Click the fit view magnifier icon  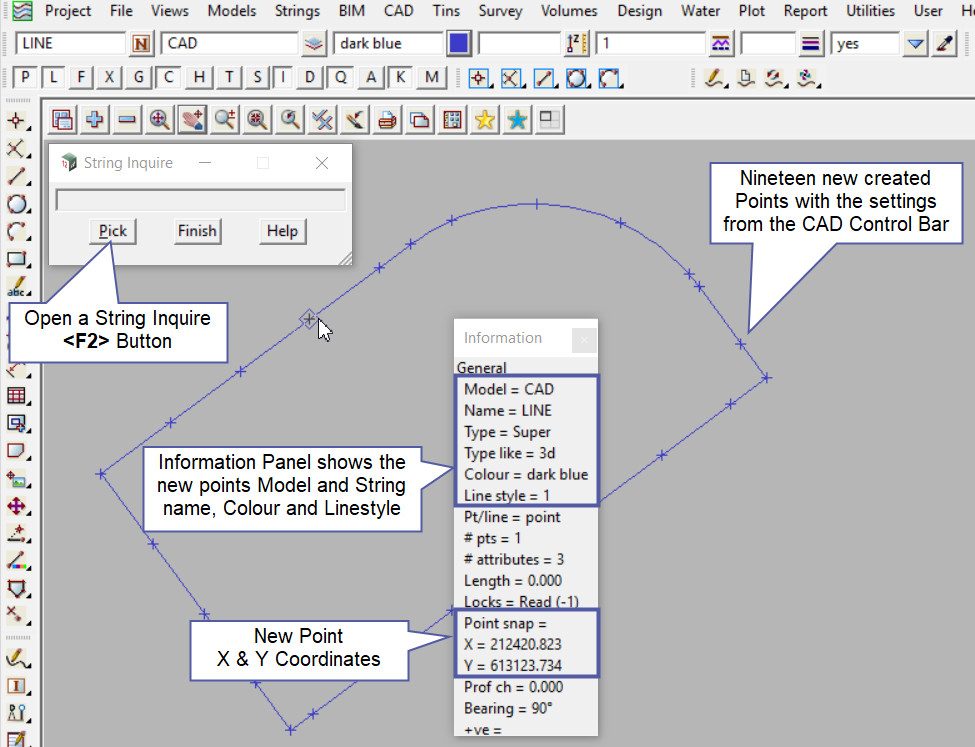click(160, 119)
